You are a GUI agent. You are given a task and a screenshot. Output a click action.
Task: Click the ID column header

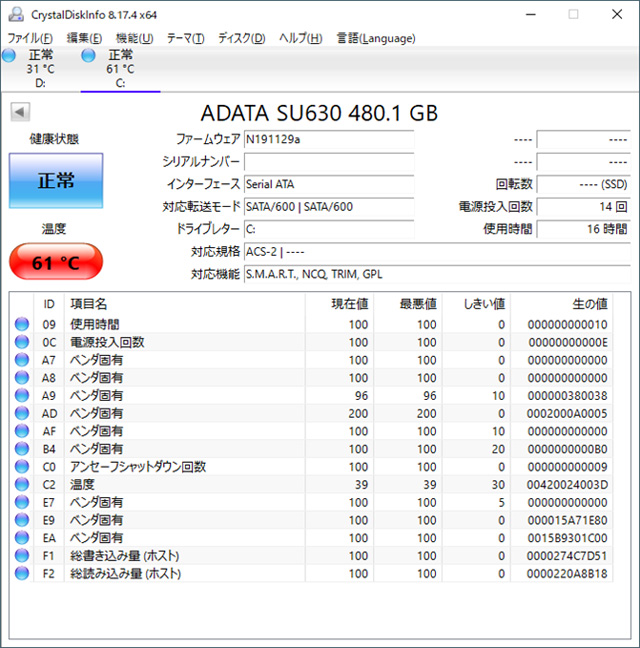(x=49, y=304)
